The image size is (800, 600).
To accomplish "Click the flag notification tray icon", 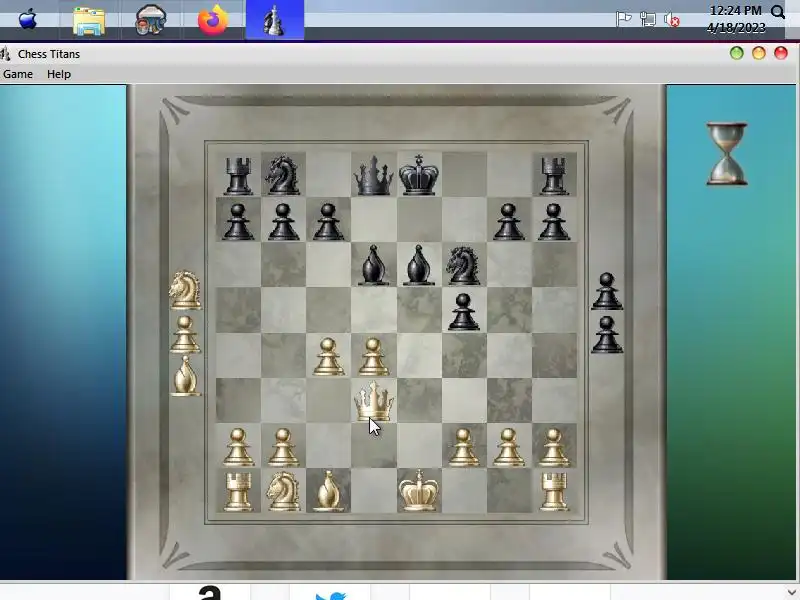I will tap(623, 19).
